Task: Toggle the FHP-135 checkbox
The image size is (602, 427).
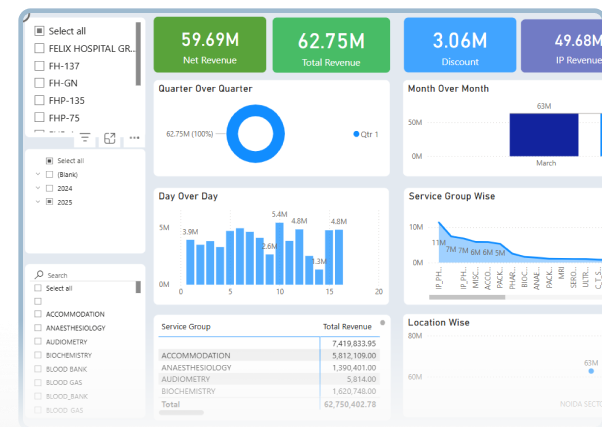Action: pos(39,100)
